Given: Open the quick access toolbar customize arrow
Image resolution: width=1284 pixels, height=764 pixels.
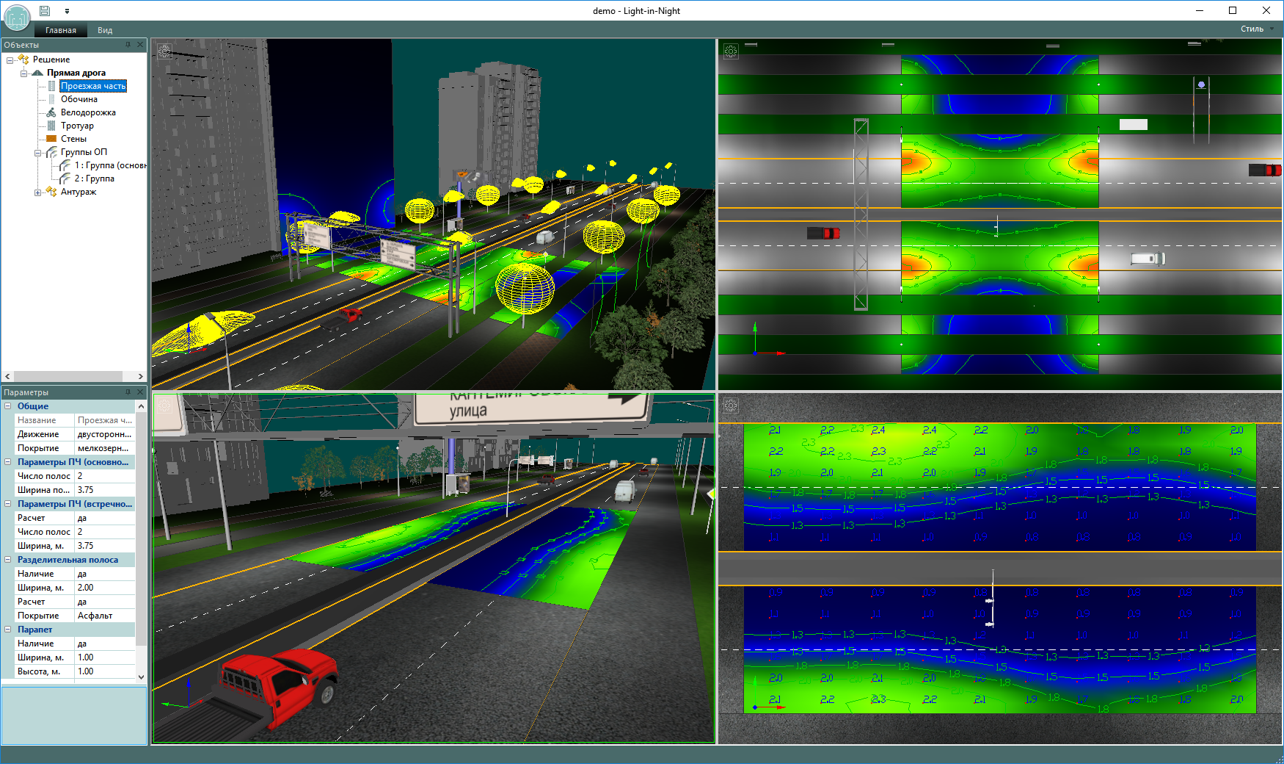Looking at the screenshot, I should [x=67, y=11].
